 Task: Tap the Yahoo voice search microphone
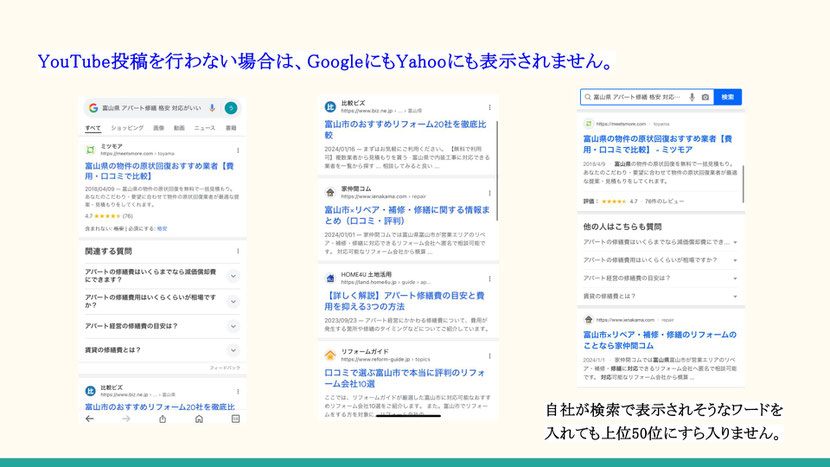click(692, 97)
